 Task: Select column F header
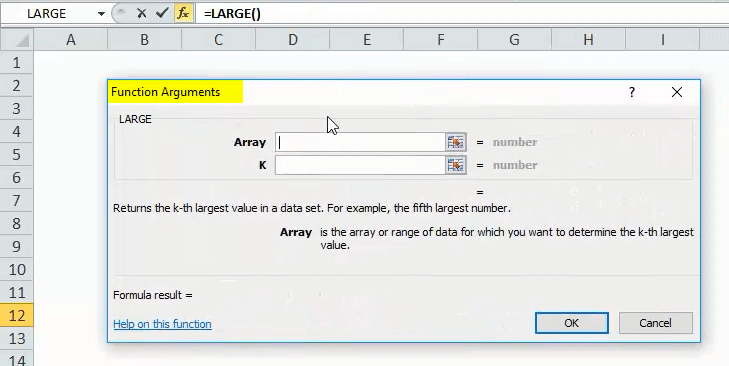(x=440, y=40)
